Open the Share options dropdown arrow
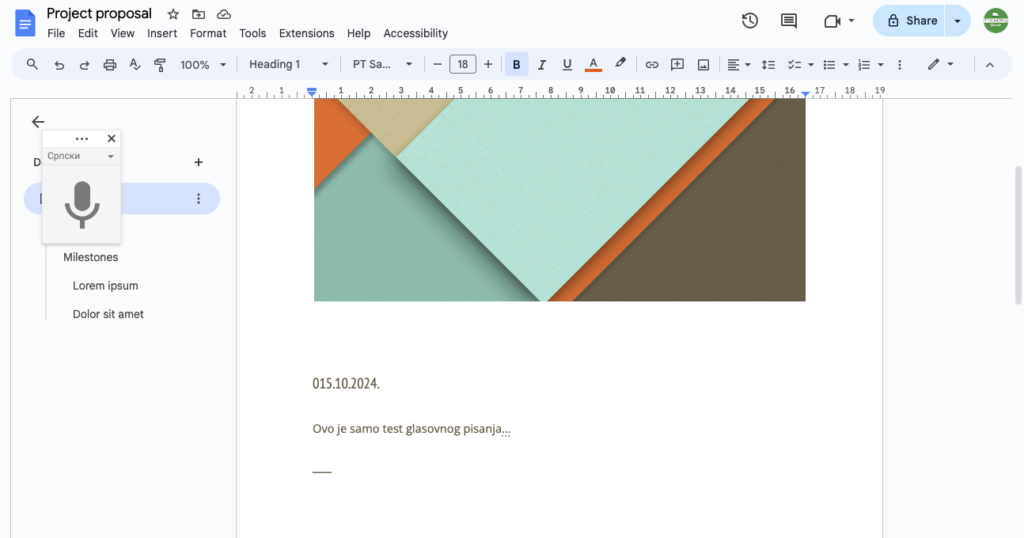The height and width of the screenshot is (538, 1024). [957, 21]
